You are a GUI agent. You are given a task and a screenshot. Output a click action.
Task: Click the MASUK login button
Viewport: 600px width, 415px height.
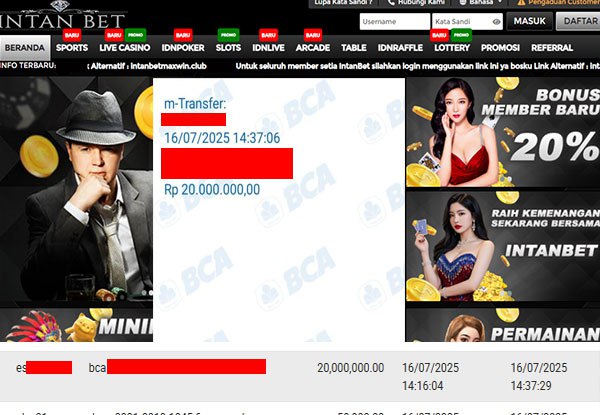(x=530, y=21)
